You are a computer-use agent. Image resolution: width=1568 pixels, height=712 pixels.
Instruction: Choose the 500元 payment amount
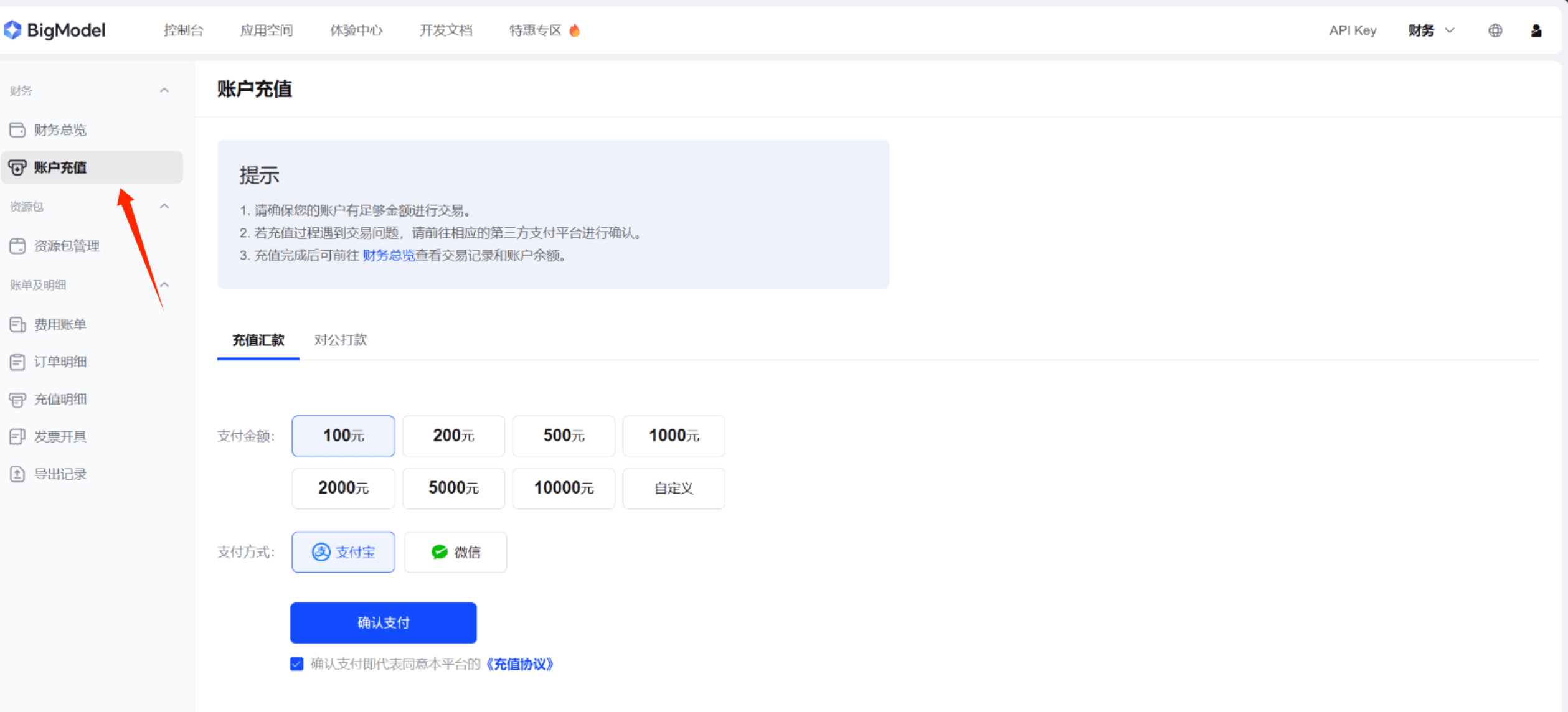click(564, 436)
